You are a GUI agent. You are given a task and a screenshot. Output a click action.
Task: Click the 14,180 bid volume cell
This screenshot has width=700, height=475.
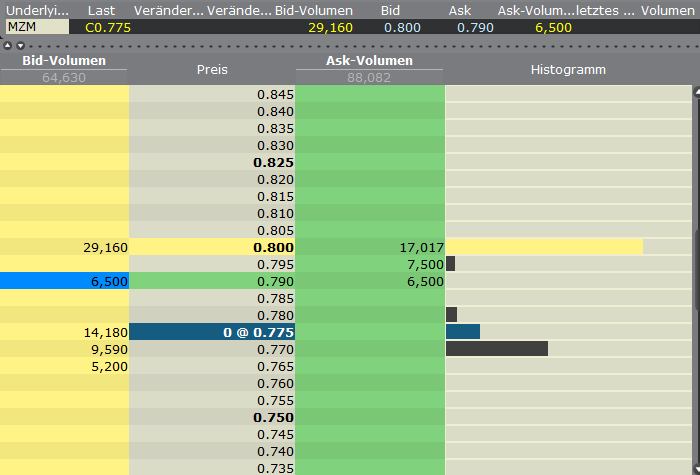[x=64, y=331]
